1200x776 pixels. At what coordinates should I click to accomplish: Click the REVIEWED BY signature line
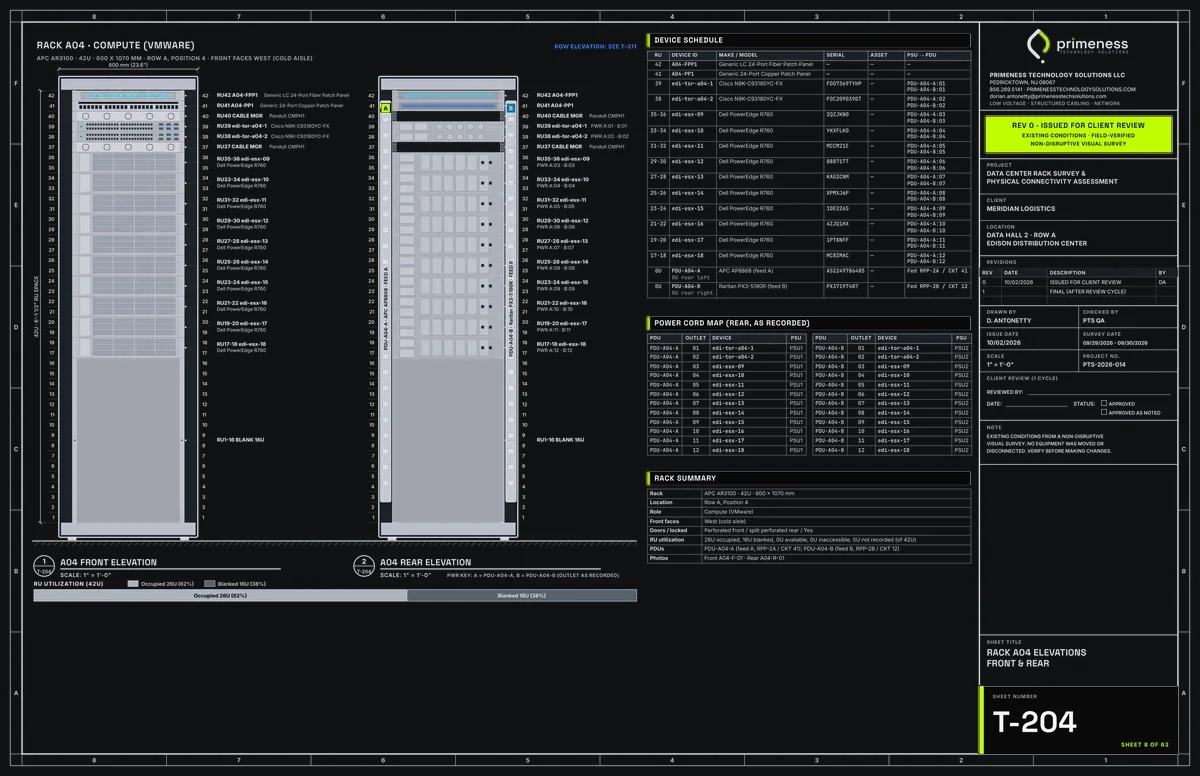(1097, 392)
